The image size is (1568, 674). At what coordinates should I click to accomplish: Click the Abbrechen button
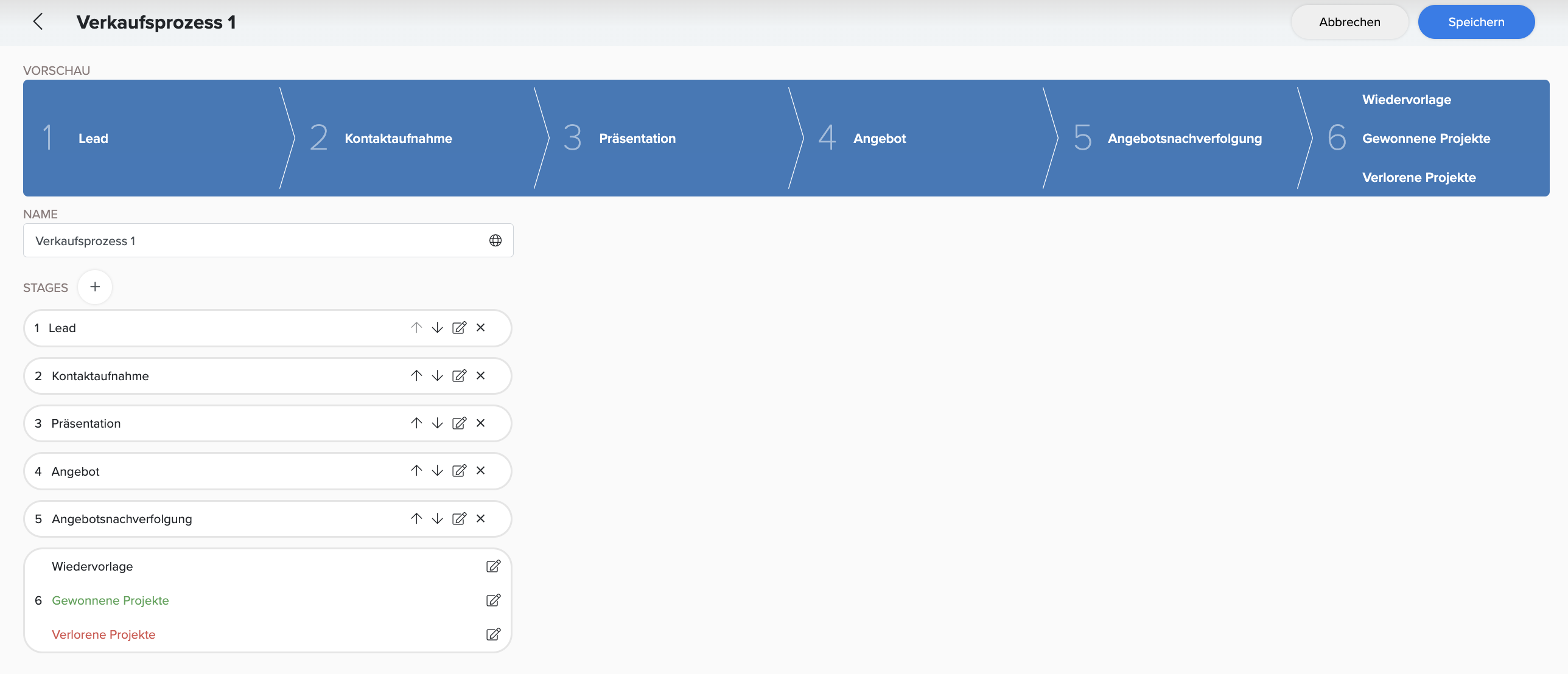[1349, 22]
